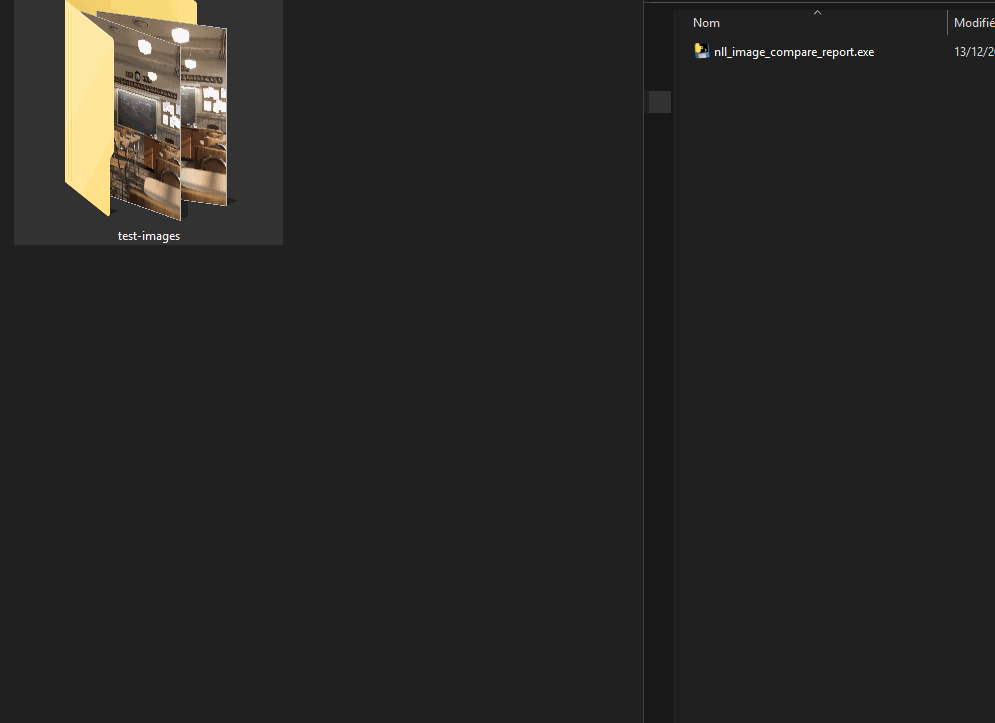995x723 pixels.
Task: Click the sort arrow above Nom column
Action: (x=817, y=13)
